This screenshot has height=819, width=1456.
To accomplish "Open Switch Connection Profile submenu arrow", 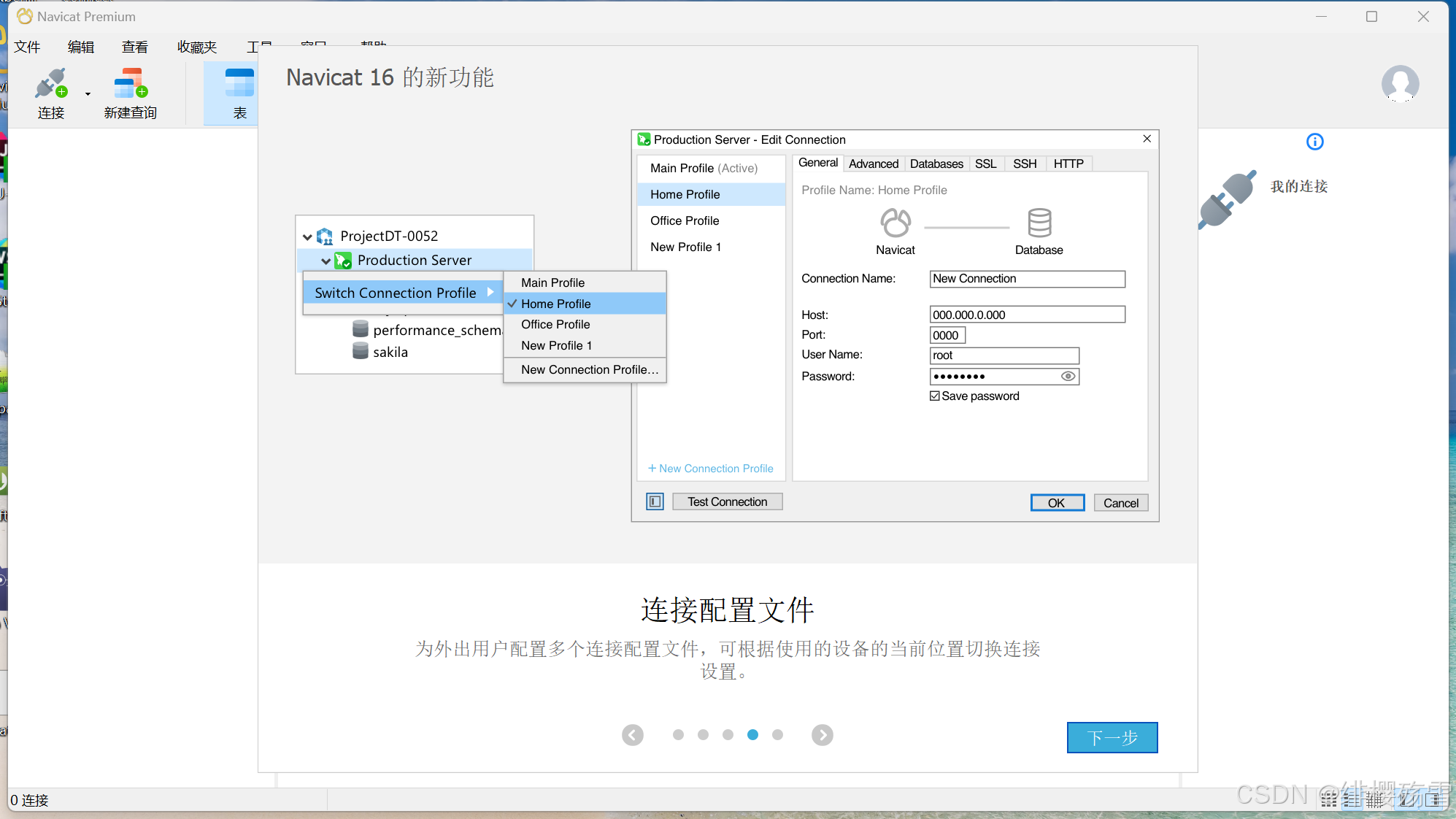I will (490, 292).
